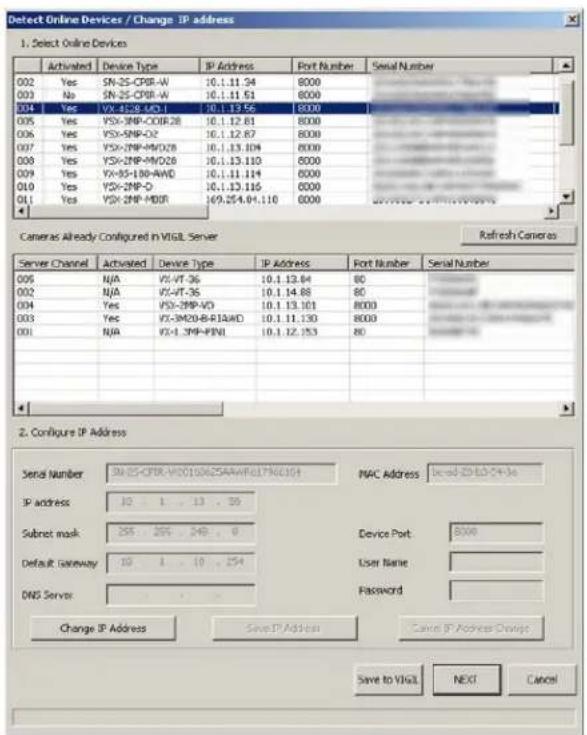
Task: Click the Password field
Action: click(x=497, y=591)
